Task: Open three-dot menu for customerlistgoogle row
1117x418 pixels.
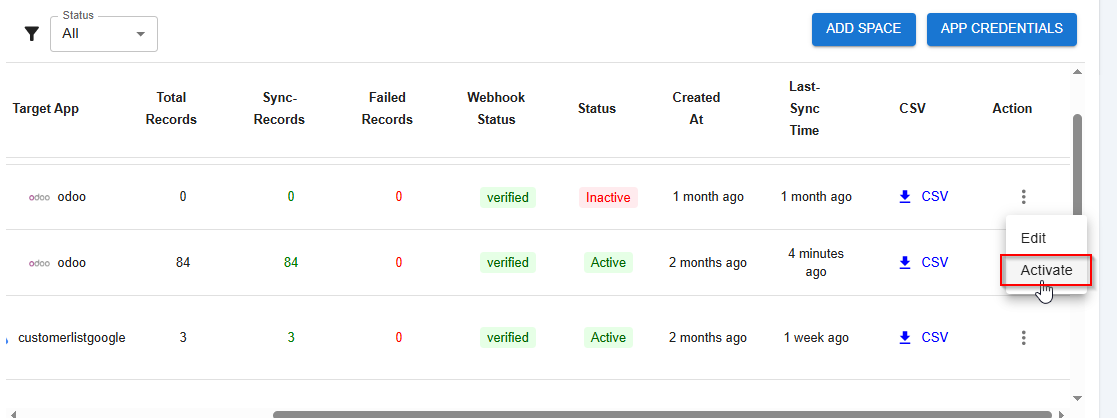Action: 1023,338
